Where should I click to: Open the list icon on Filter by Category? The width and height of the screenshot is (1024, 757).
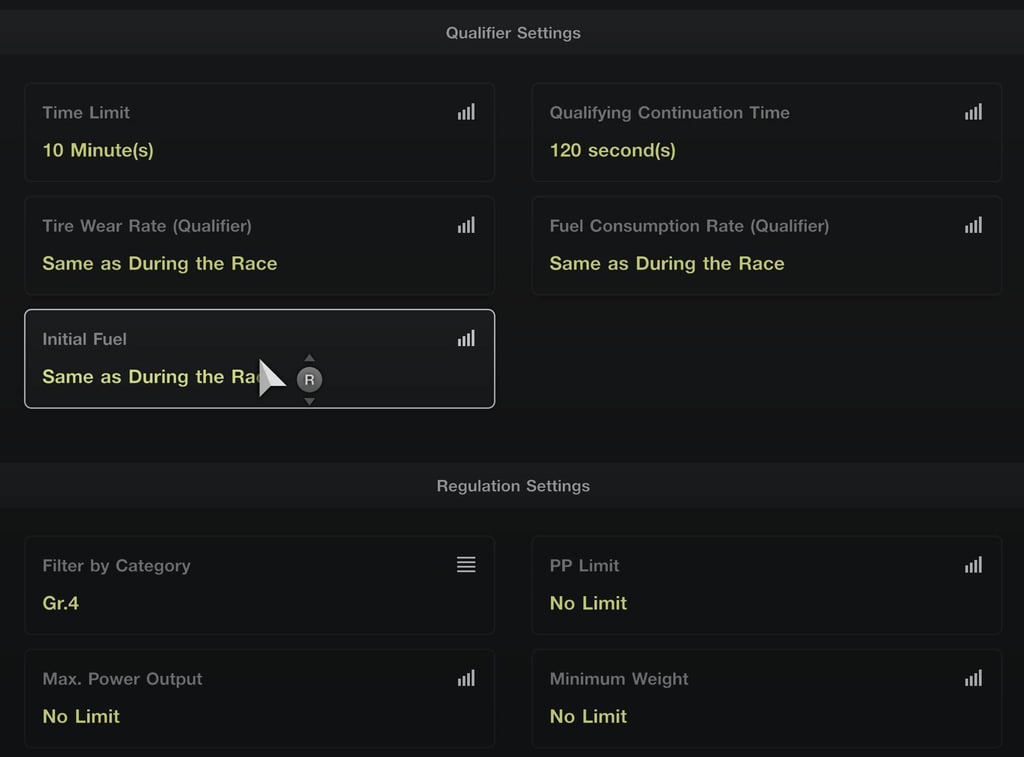[466, 564]
